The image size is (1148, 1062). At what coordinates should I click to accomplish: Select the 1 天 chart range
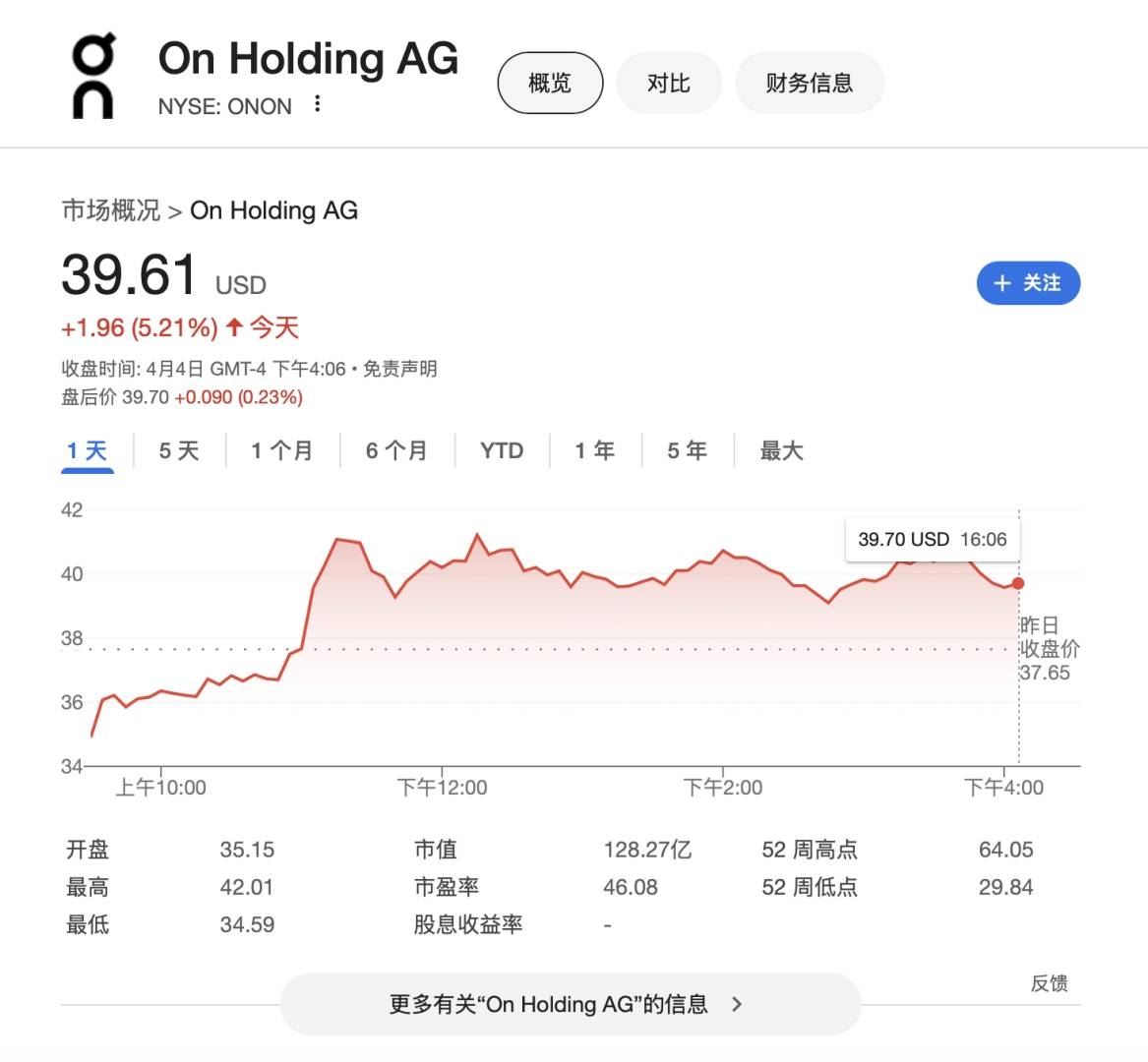[87, 451]
